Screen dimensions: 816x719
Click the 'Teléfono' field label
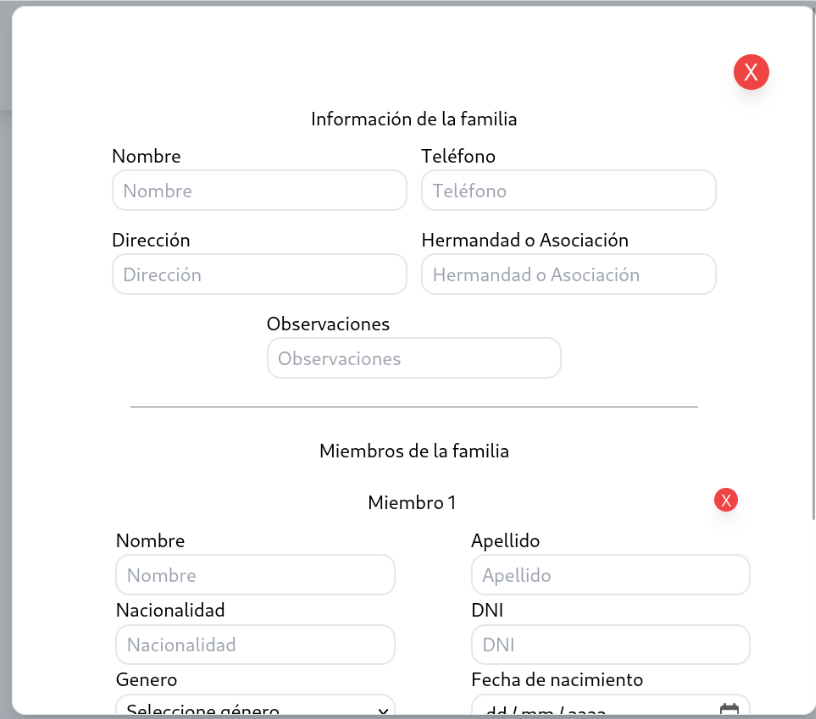(x=458, y=156)
